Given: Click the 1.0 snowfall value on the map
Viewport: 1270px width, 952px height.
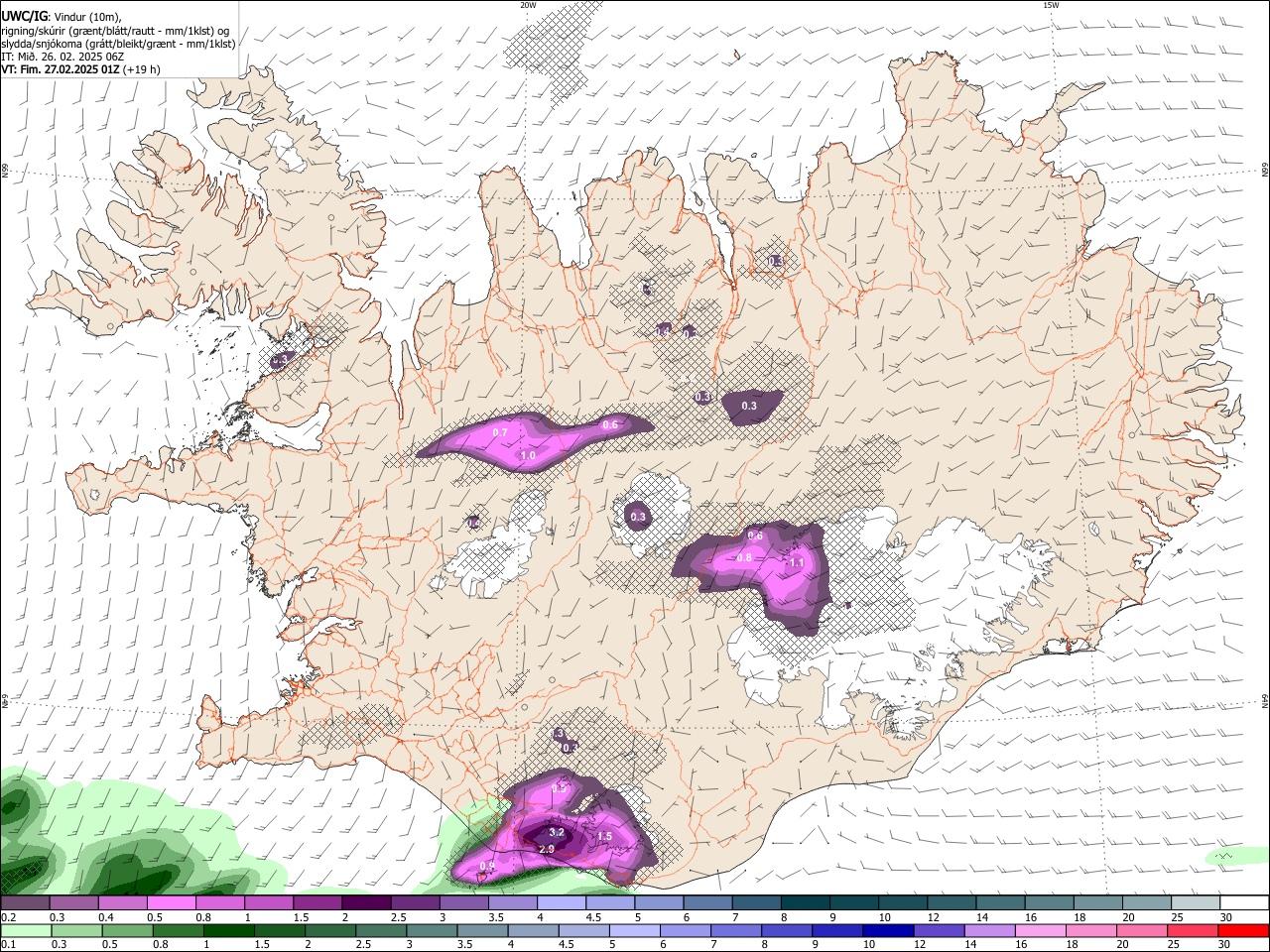Looking at the screenshot, I should click(x=528, y=455).
